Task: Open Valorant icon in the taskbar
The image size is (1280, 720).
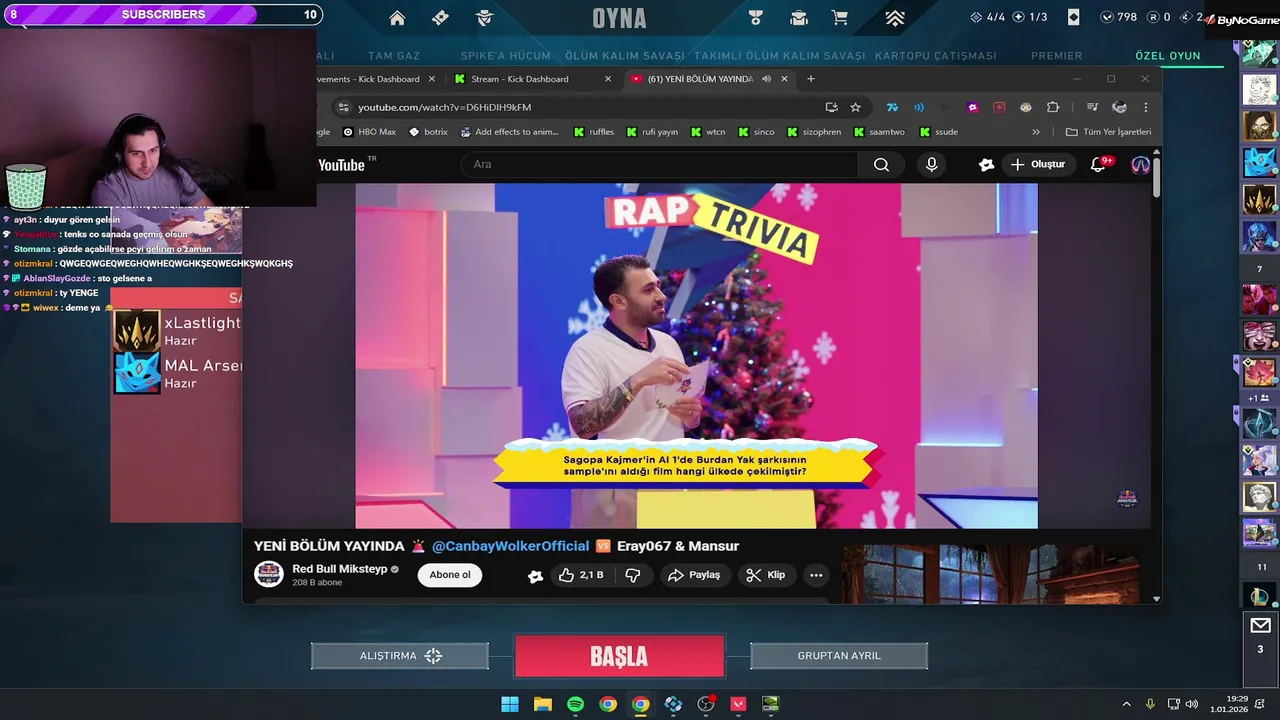Action: click(x=739, y=704)
